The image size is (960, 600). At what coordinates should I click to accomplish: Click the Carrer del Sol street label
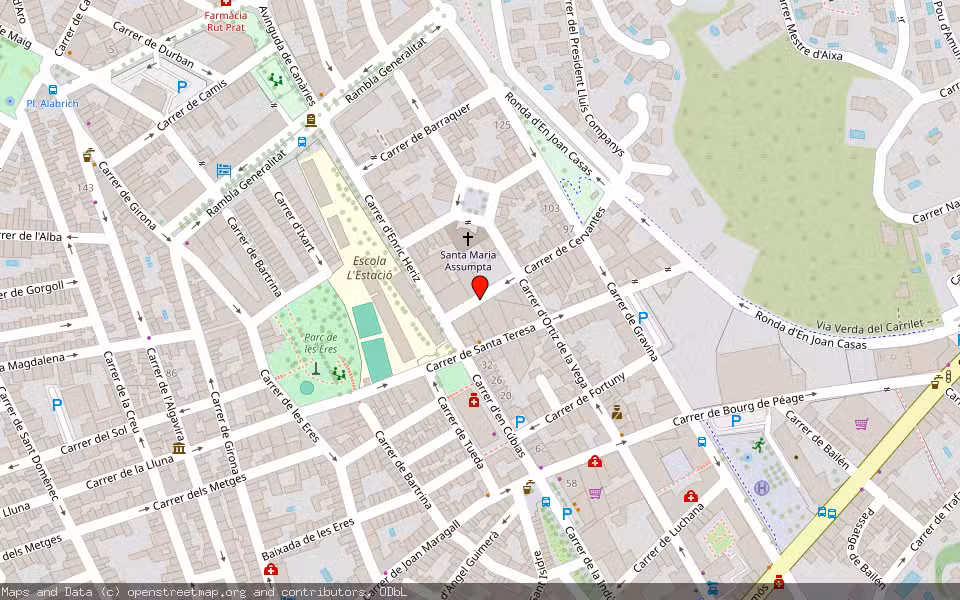[x=94, y=441]
